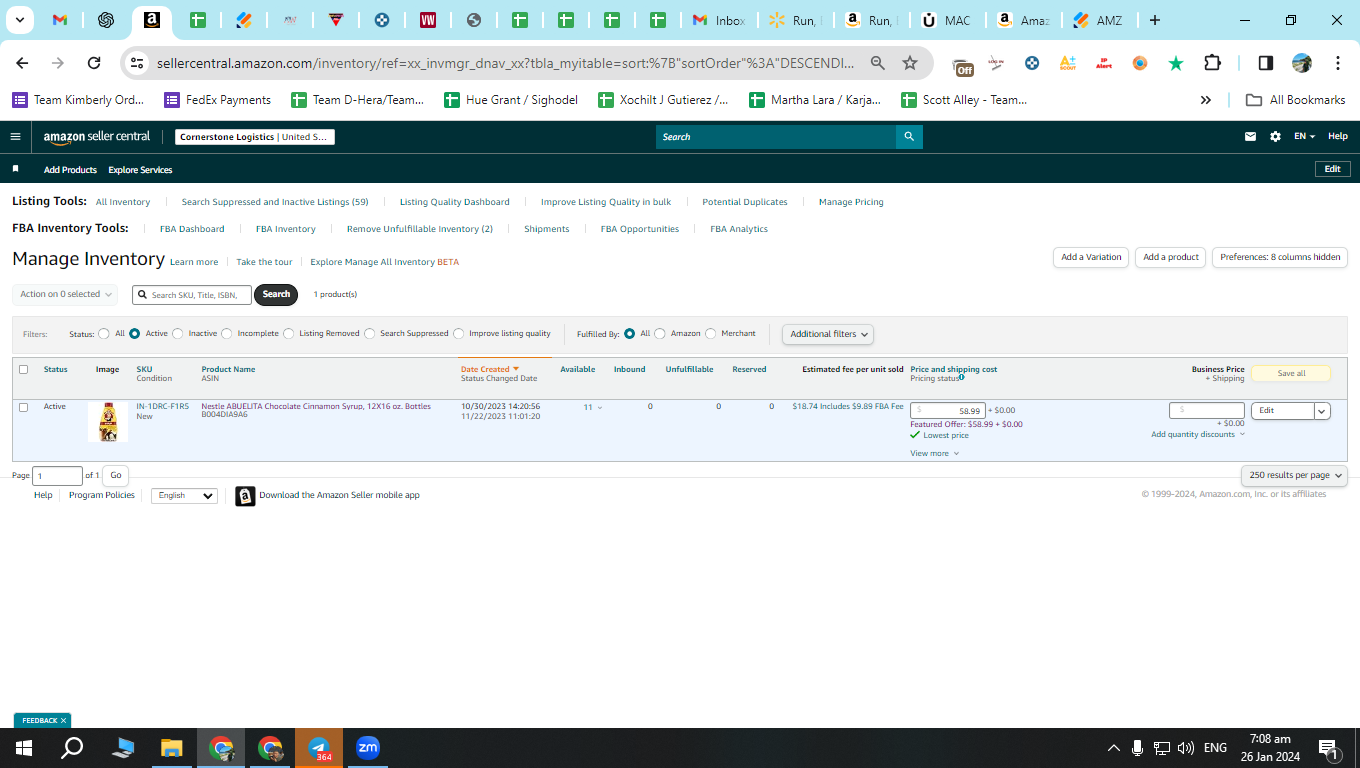Viewport: 1360px width, 768px height.
Task: Sort by the Date Created column
Action: tap(490, 370)
